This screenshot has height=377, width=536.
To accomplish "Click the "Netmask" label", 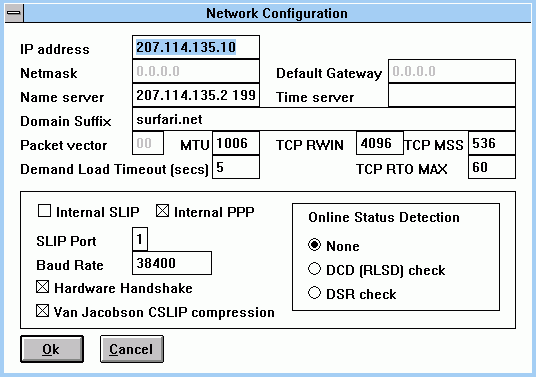I will click(49, 73).
